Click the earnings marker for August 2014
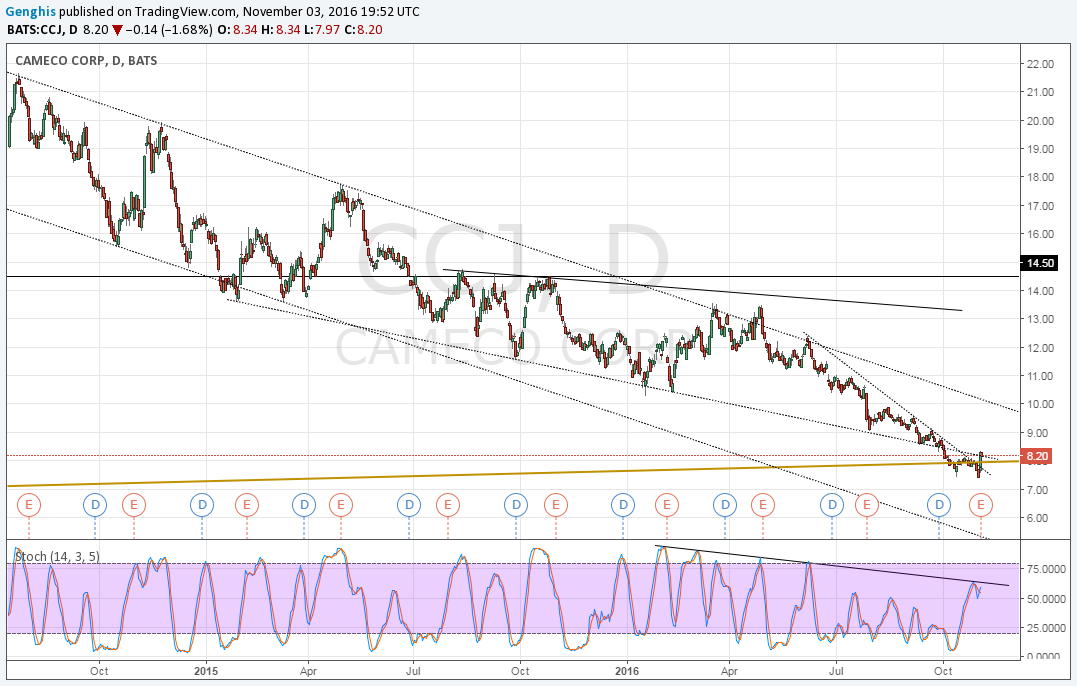Image resolution: width=1077 pixels, height=686 pixels. pos(29,505)
